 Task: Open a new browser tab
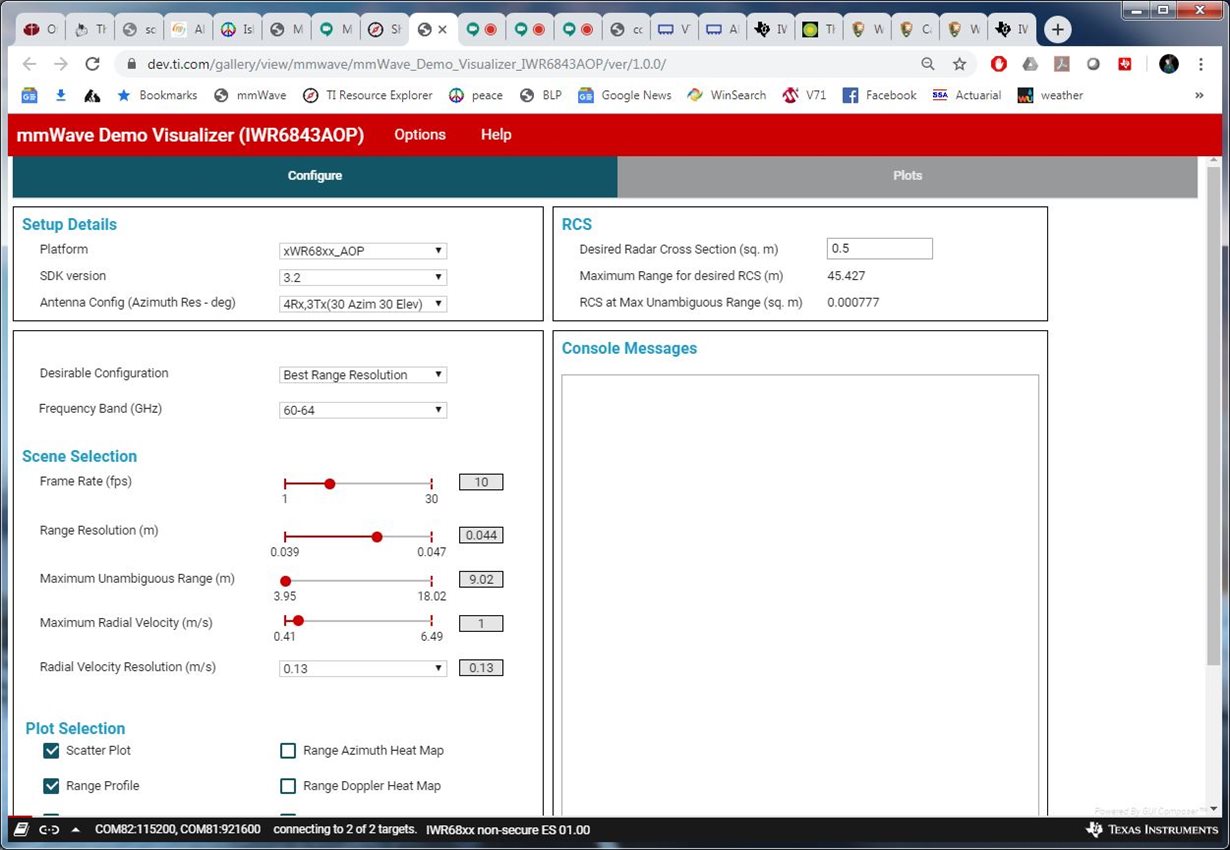pos(1057,30)
